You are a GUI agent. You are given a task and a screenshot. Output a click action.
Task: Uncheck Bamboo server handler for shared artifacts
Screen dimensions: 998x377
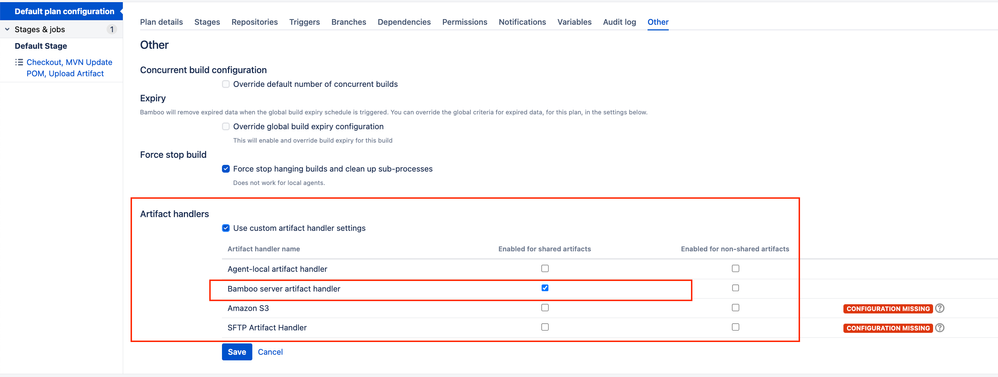click(x=545, y=288)
